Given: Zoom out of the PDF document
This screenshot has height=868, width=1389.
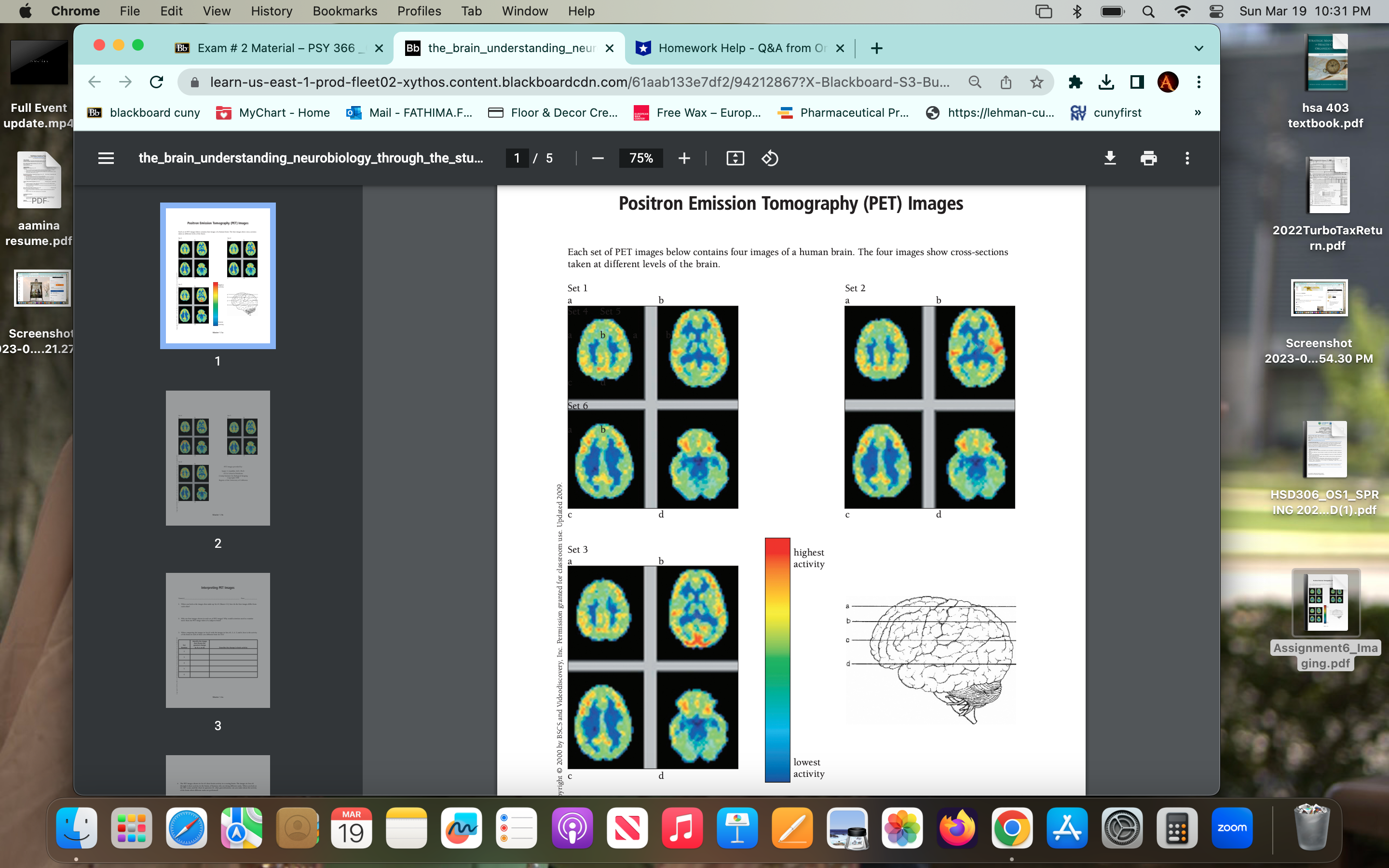Looking at the screenshot, I should 598,159.
